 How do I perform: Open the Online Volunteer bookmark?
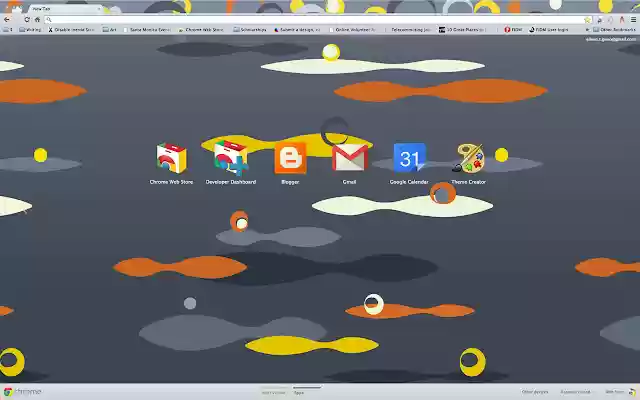352,30
